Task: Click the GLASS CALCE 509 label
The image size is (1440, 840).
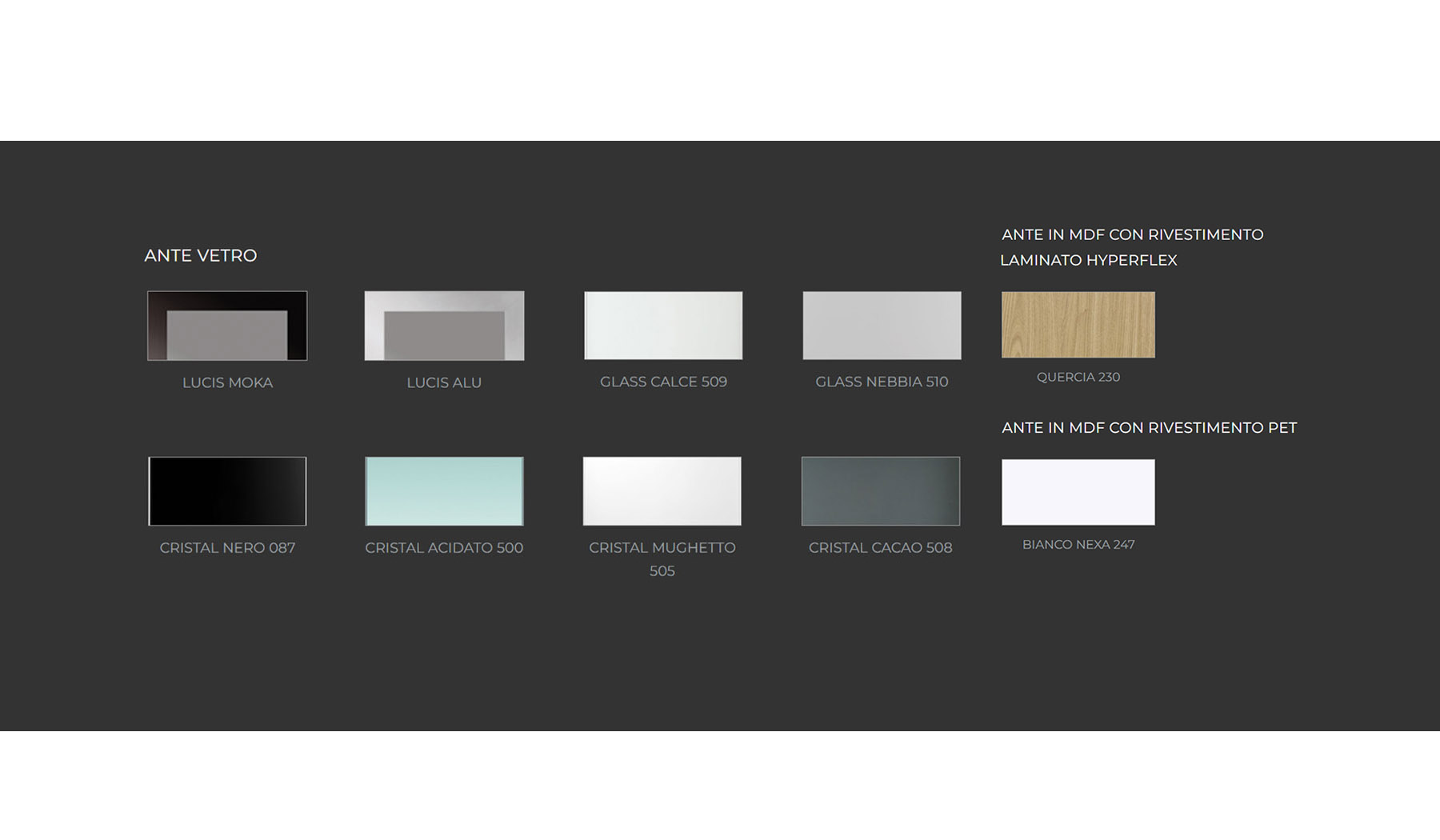Action: pyautogui.click(x=663, y=382)
